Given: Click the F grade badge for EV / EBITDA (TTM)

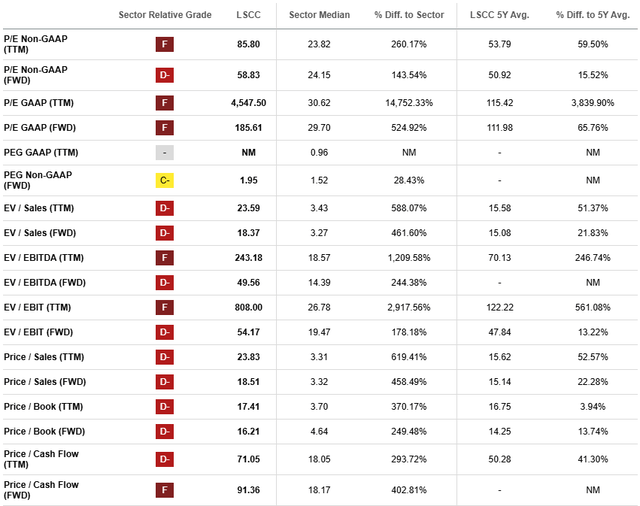Looking at the screenshot, I should tap(164, 258).
